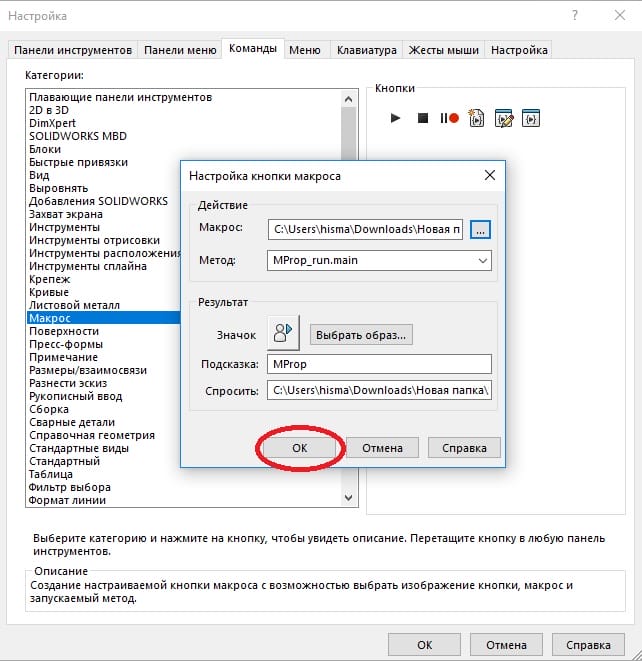Select Плавающие панели инструментов category

click(121, 97)
